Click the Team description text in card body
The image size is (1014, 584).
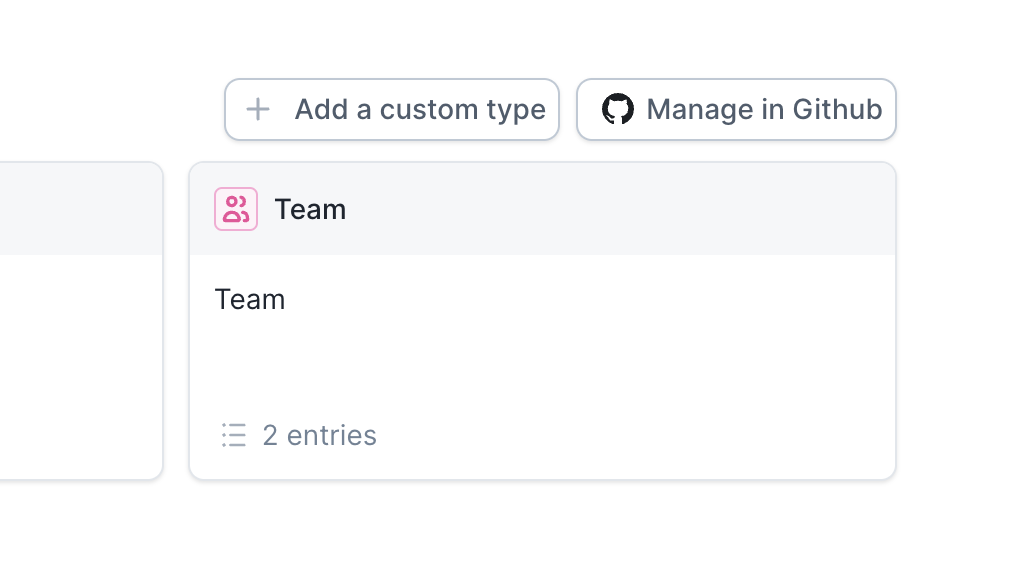pyautogui.click(x=250, y=300)
